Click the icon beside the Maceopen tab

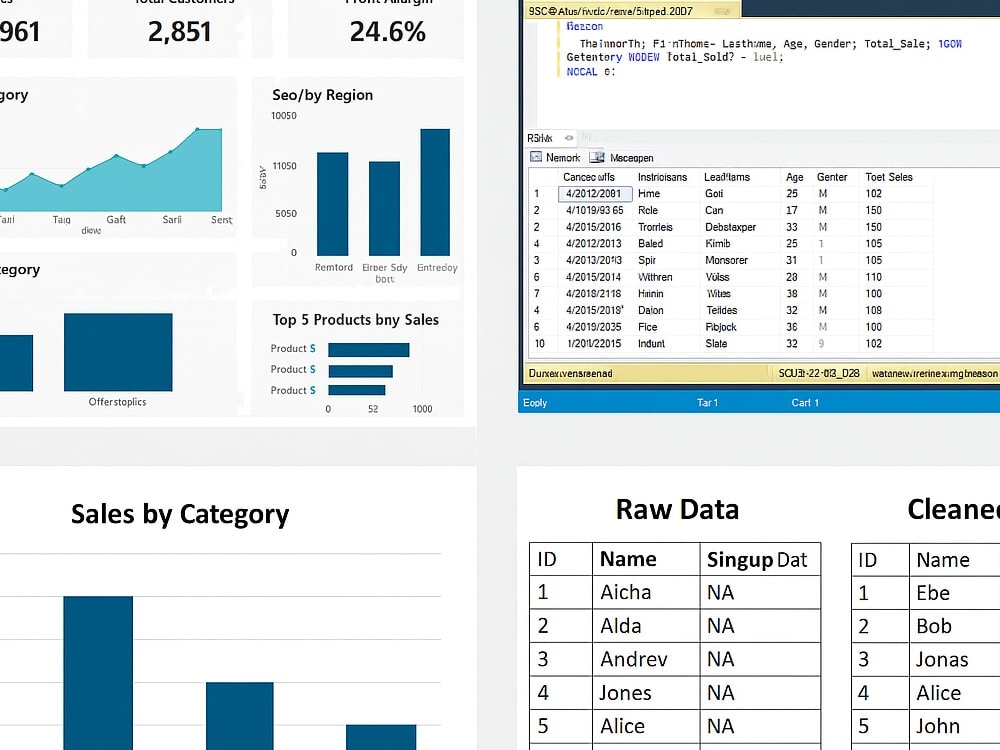(x=597, y=157)
